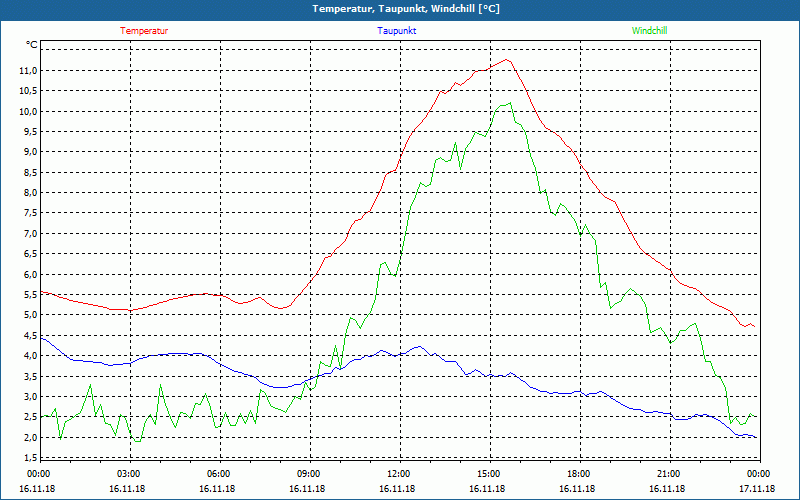Image resolution: width=800 pixels, height=500 pixels.
Task: Click the chart title 'Temperatur, Taupunkt, Windchill [°C]'
Action: pos(406,9)
